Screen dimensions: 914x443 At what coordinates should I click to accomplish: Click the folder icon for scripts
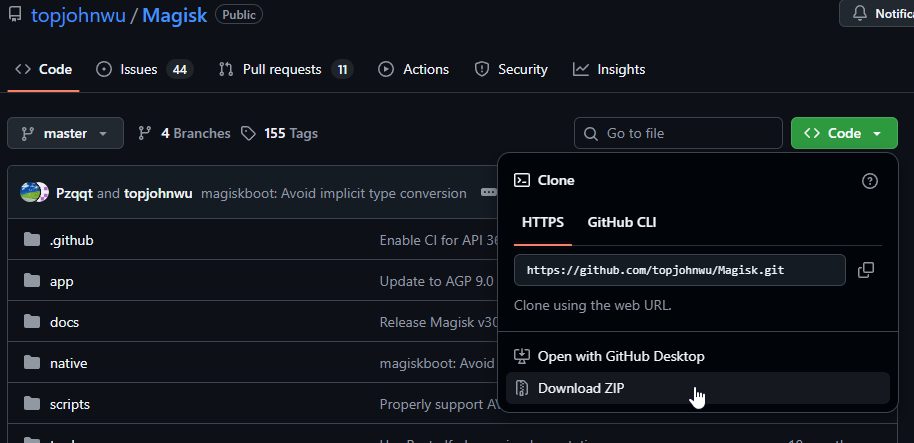click(x=31, y=403)
